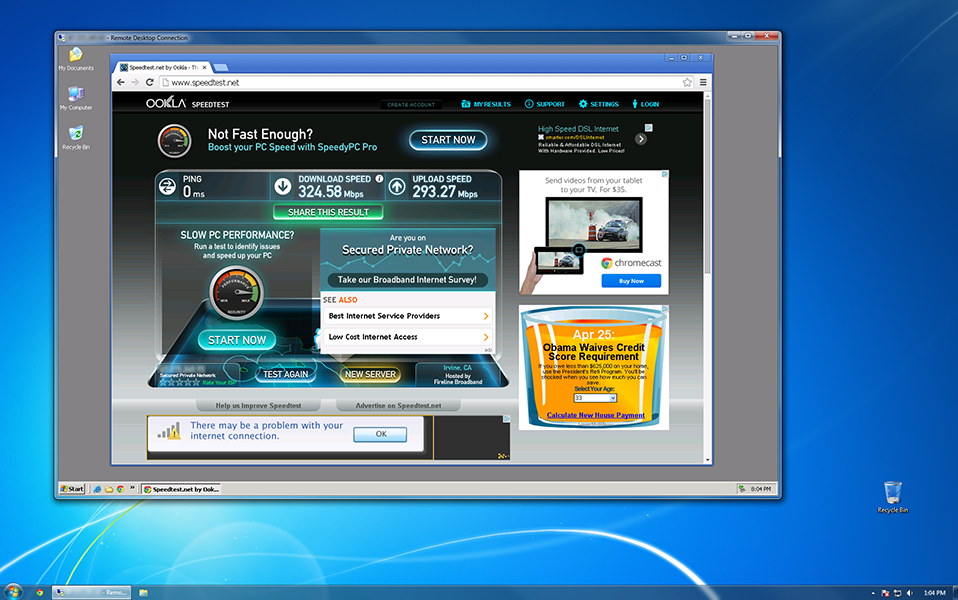Screen dimensions: 958x600
Task: Click the www.speedtest.net address bar
Action: click(422, 82)
